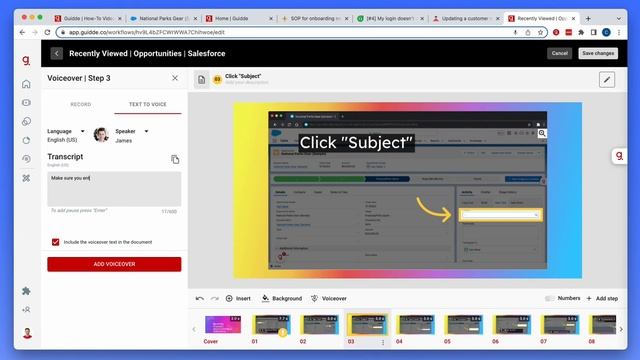
Task: Click the magnifier zoom icon on the slide
Action: 542,133
